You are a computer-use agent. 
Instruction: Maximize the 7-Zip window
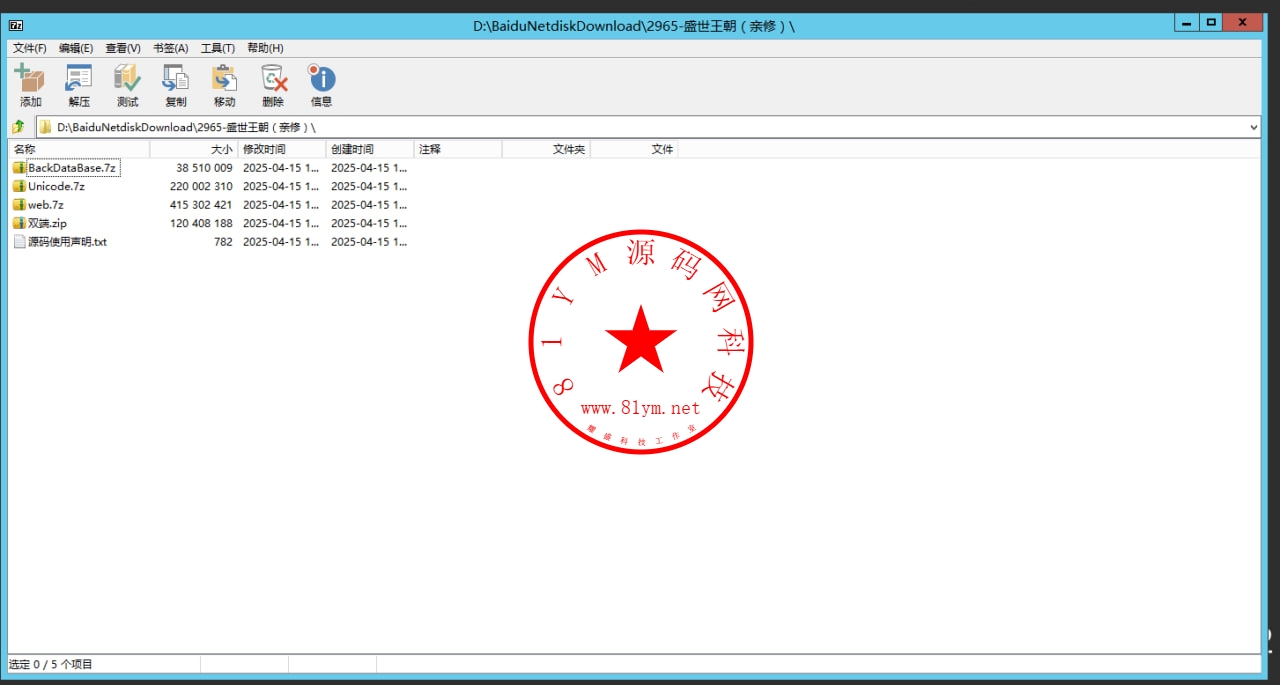pyautogui.click(x=1211, y=22)
